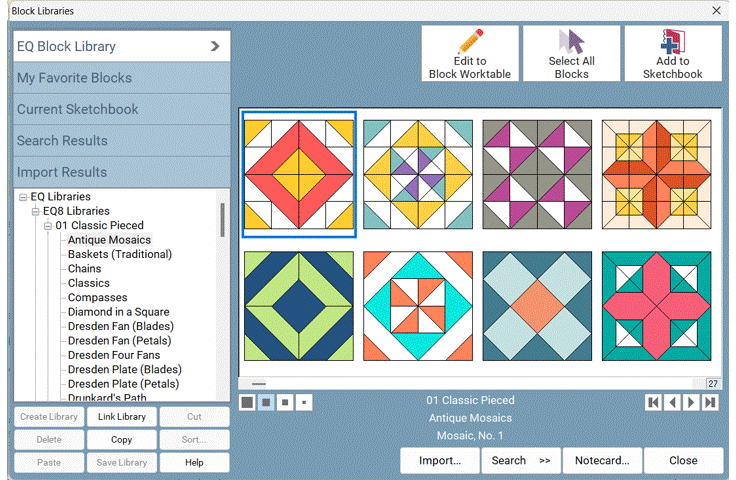Click the Link Library button
Image resolution: width=736 pixels, height=480 pixels.
121,416
